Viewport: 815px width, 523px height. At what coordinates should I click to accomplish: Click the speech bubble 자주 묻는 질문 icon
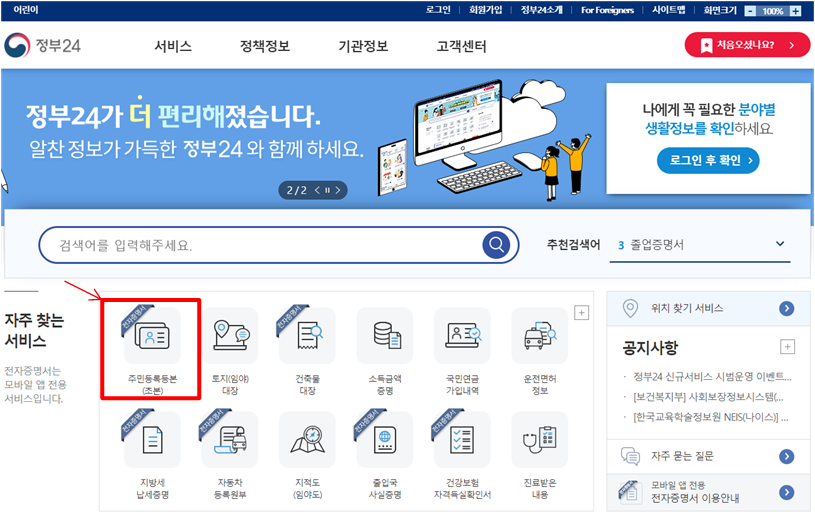point(630,456)
